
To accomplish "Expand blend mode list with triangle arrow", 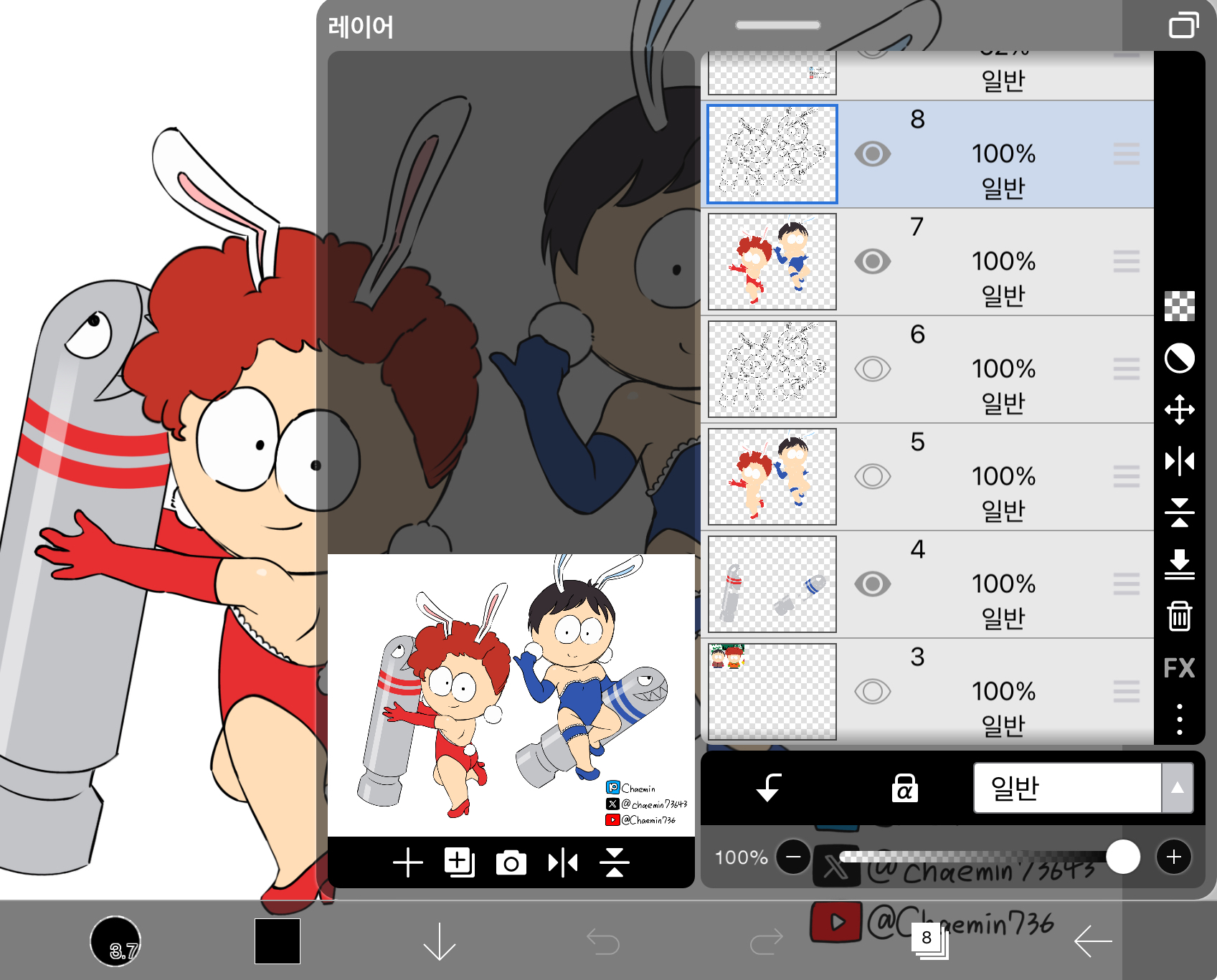I will click(1177, 788).
